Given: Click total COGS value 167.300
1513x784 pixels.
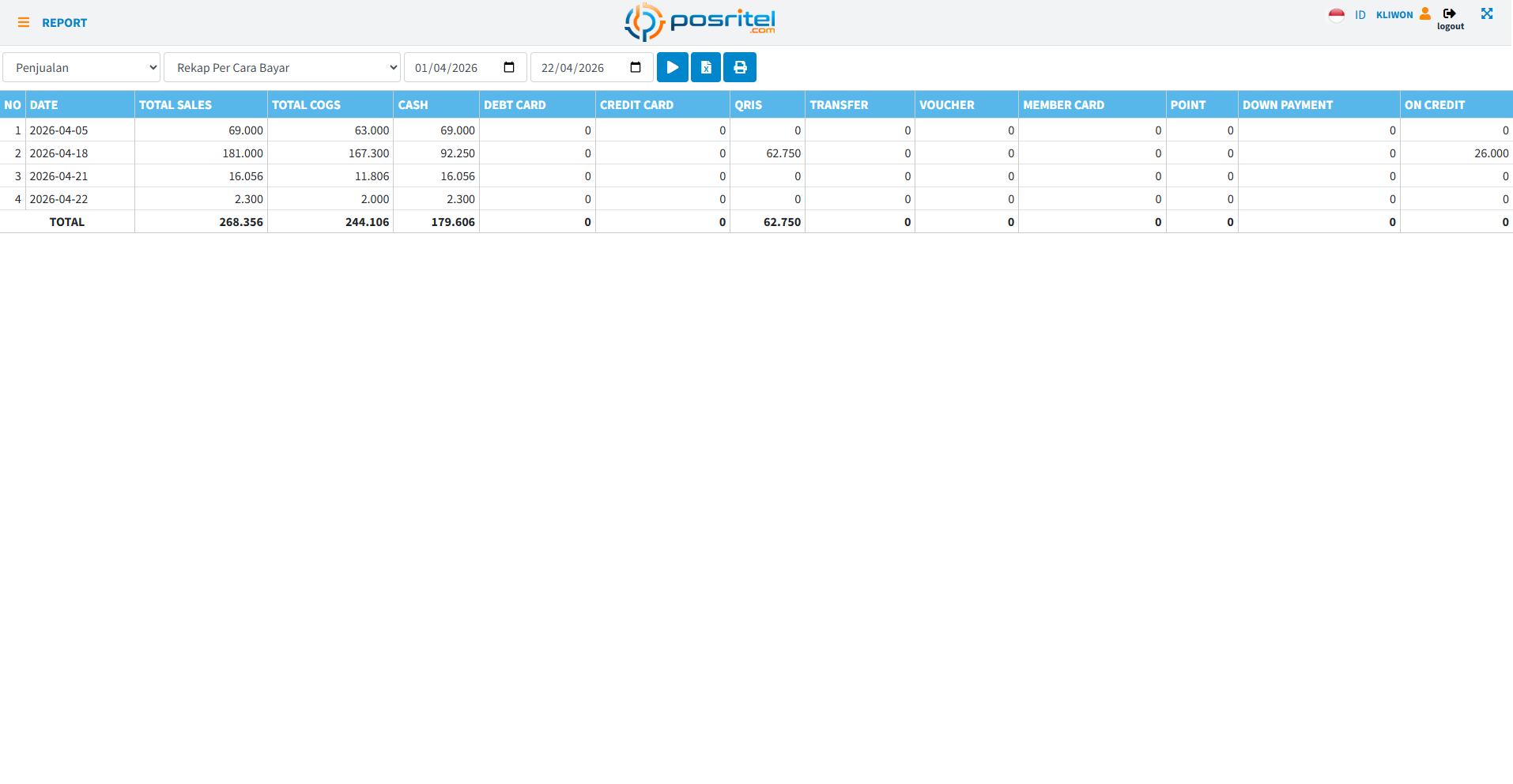Looking at the screenshot, I should [369, 153].
